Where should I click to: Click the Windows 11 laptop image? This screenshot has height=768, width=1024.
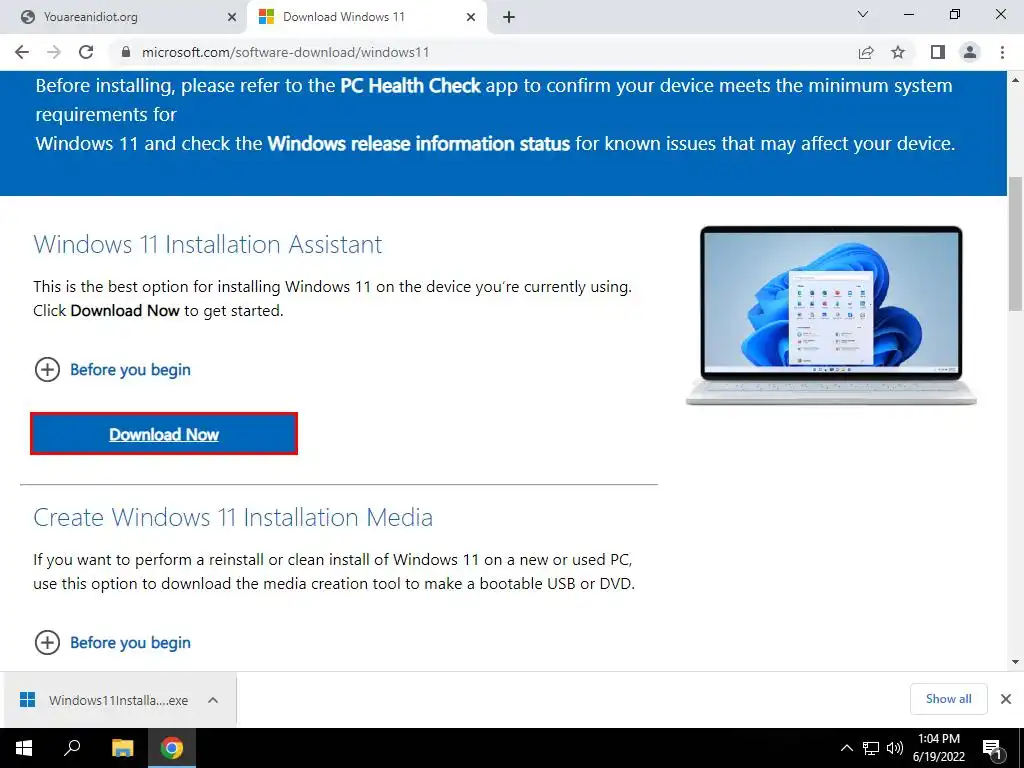(831, 315)
